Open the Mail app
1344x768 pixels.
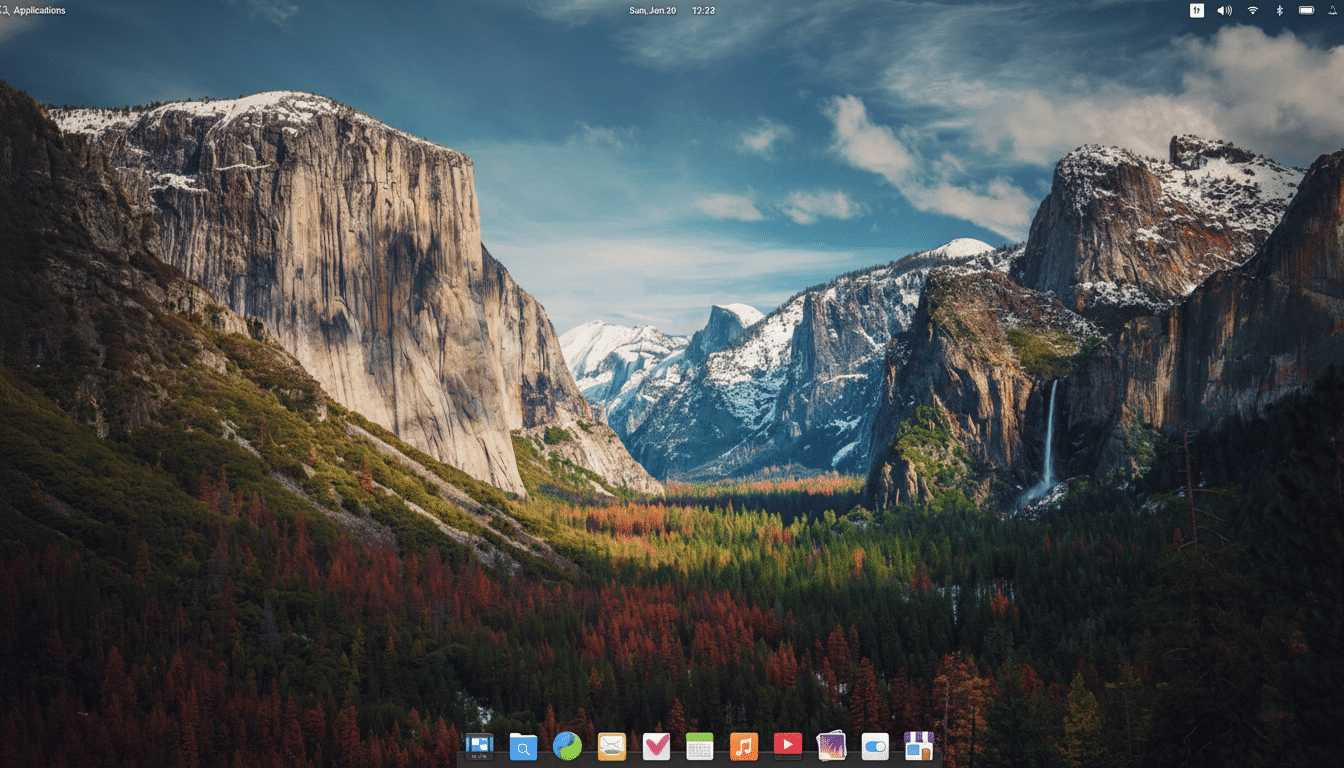coord(611,746)
